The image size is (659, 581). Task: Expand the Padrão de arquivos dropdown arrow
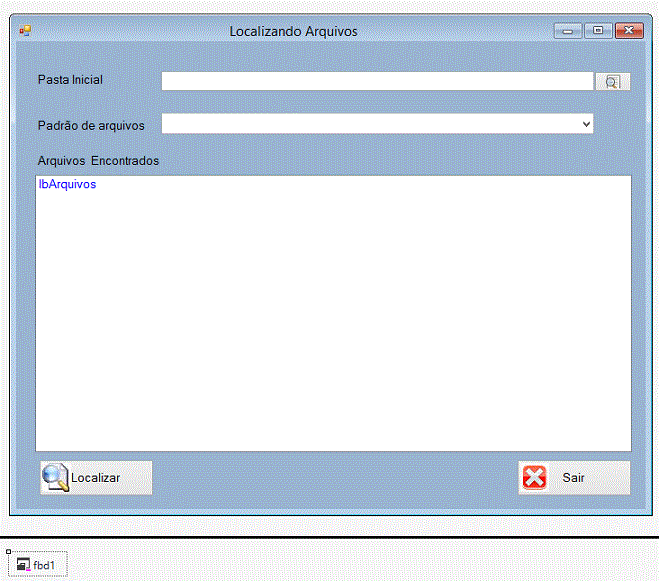pos(586,124)
